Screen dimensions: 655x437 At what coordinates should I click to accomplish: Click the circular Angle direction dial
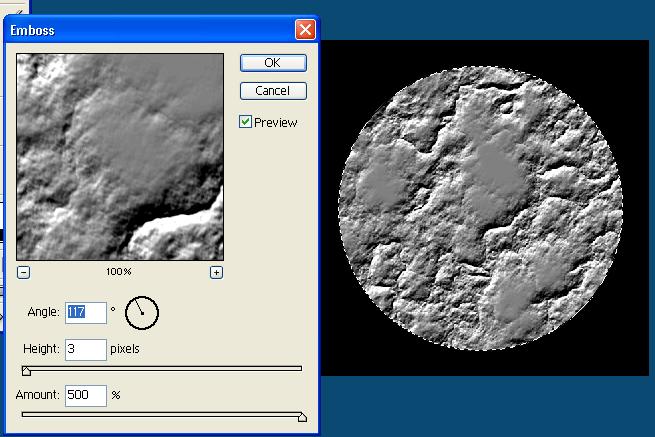point(142,313)
